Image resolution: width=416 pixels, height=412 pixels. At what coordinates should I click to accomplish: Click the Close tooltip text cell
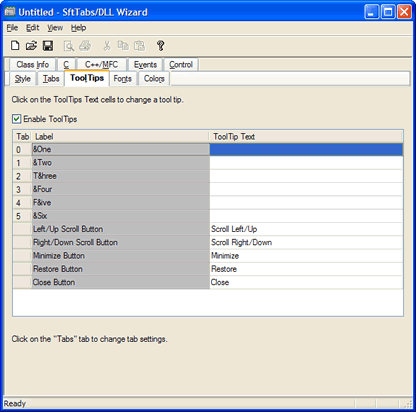[x=306, y=282]
